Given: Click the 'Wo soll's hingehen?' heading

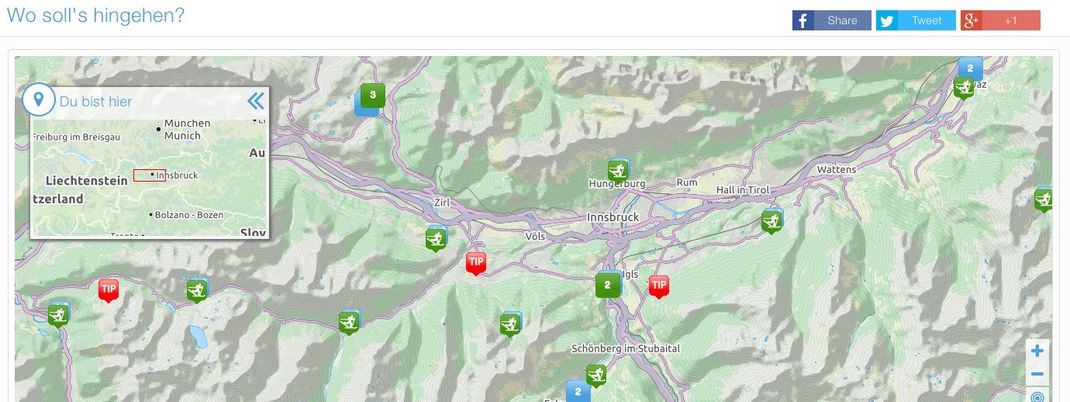Looking at the screenshot, I should click(96, 15).
